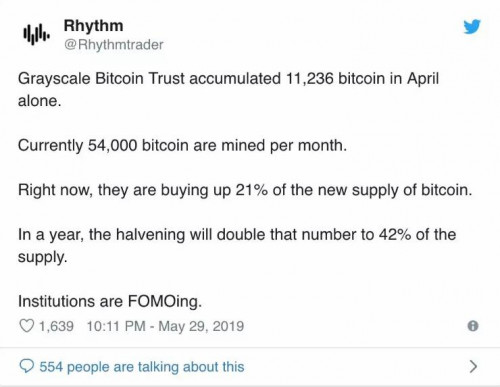
Task: Select the Grayscale Bitcoin Trust sentence
Action: [x=228, y=90]
